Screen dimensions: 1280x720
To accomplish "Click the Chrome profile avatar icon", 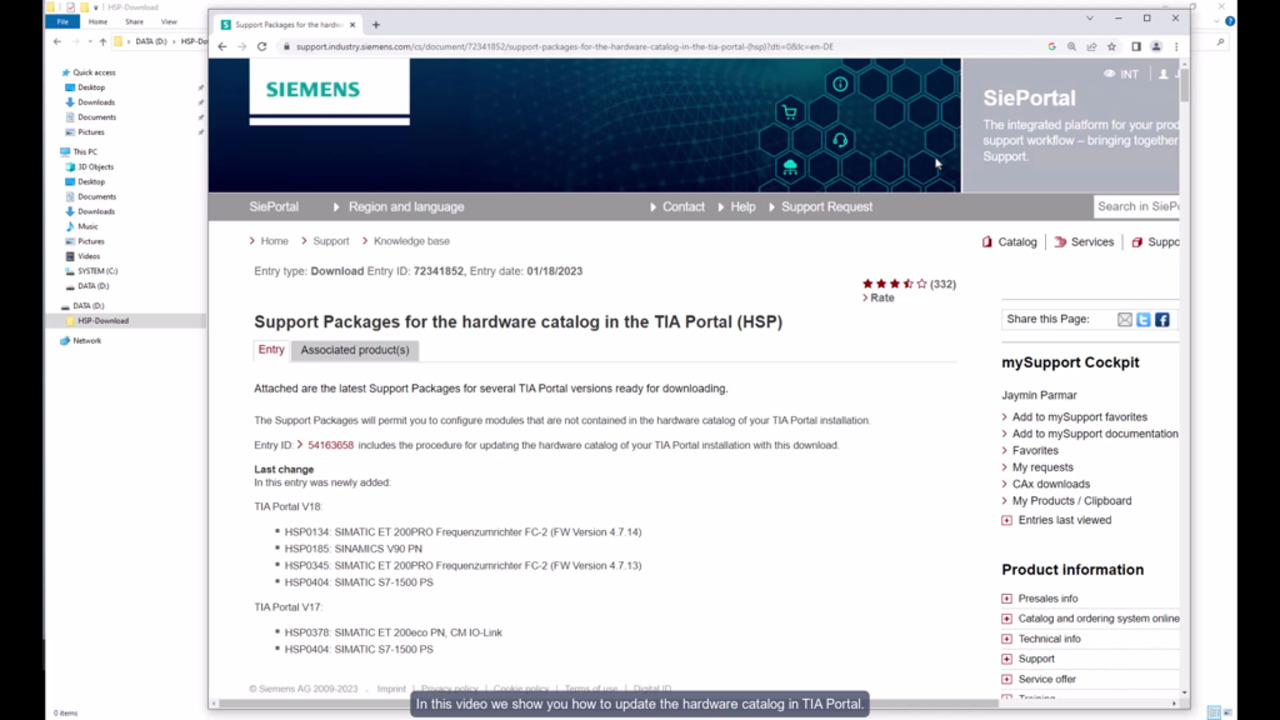I will pyautogui.click(x=1156, y=47).
